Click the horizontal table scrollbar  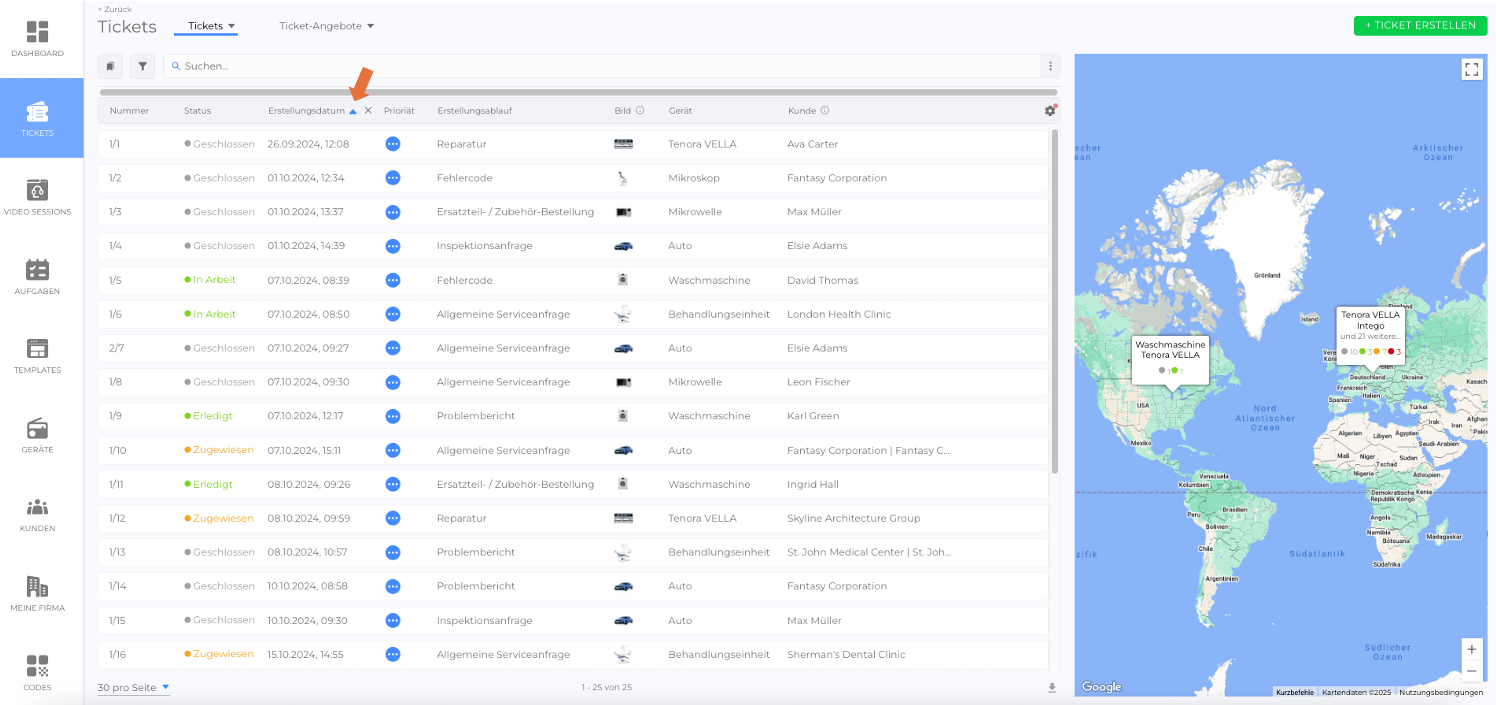pos(578,92)
